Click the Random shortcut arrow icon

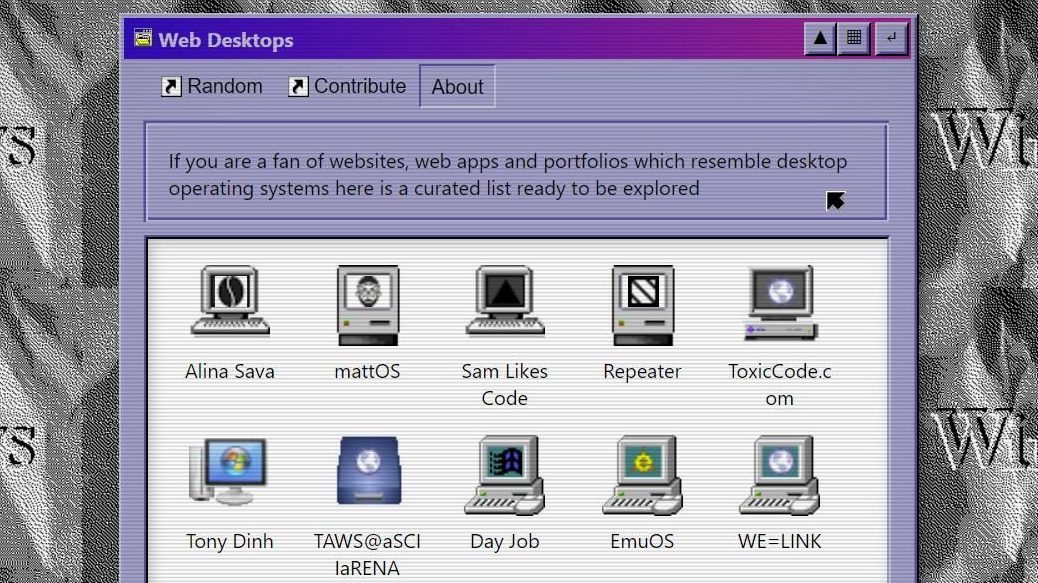[171, 87]
